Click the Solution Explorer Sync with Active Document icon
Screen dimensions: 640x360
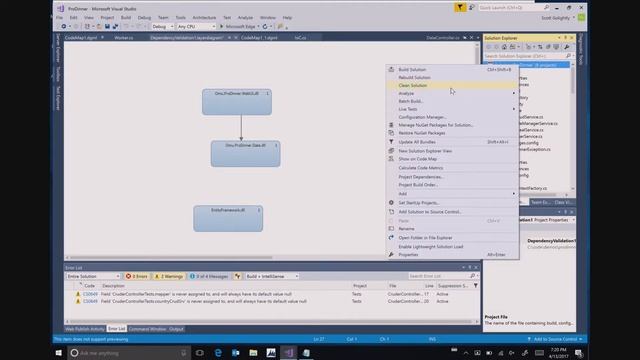click(540, 47)
